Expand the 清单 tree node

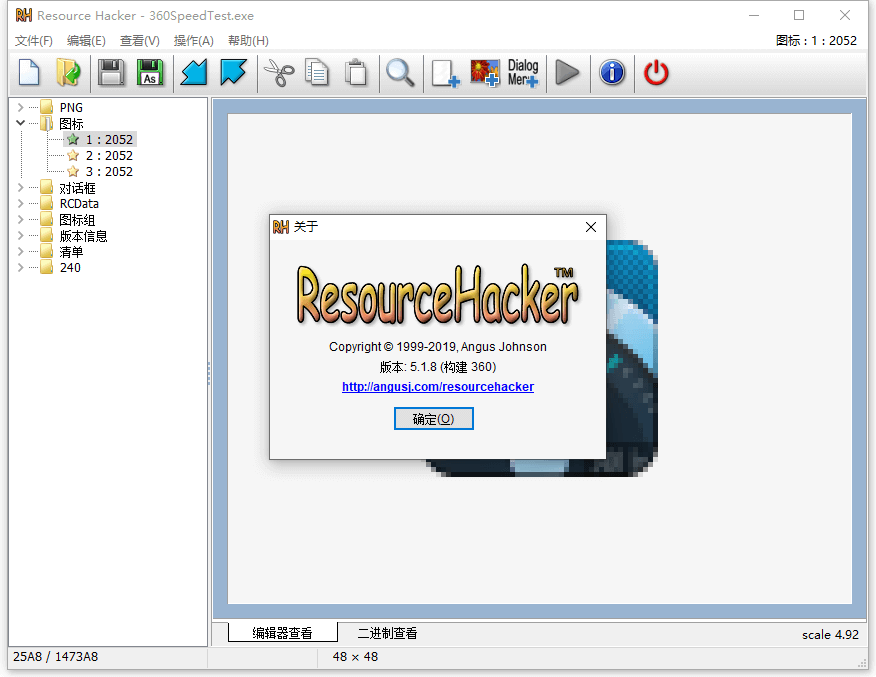click(x=21, y=251)
